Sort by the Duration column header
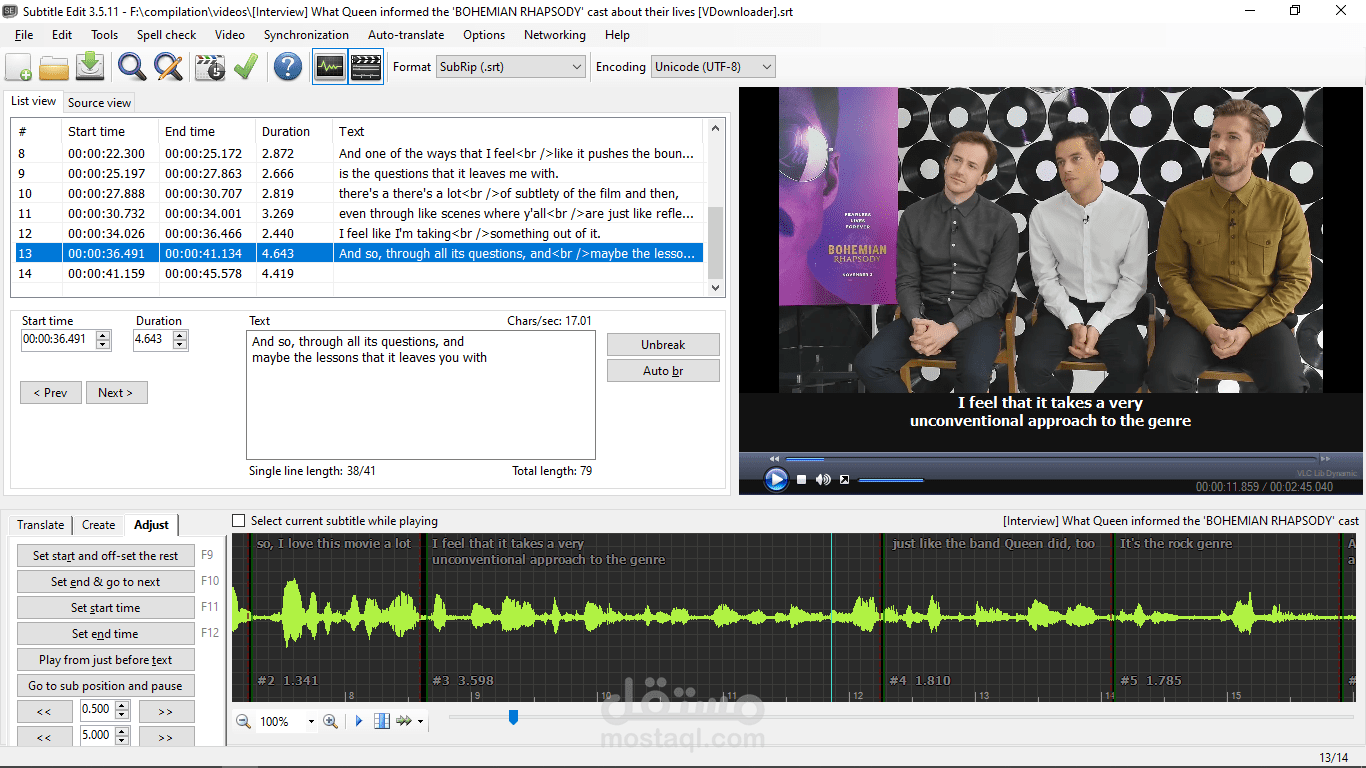 (294, 132)
